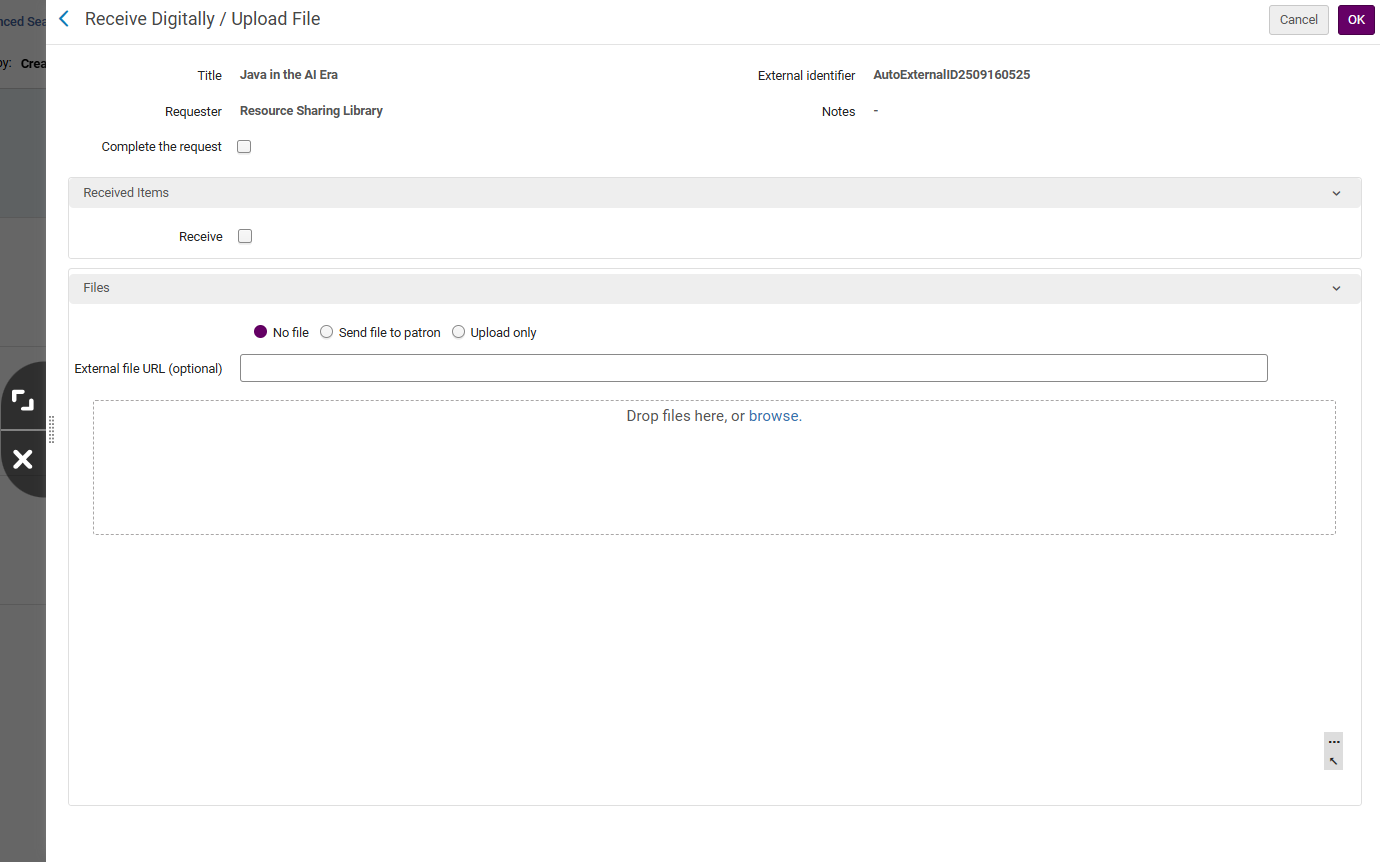Open the browse link for files
The width and height of the screenshot is (1380, 862).
774,416
